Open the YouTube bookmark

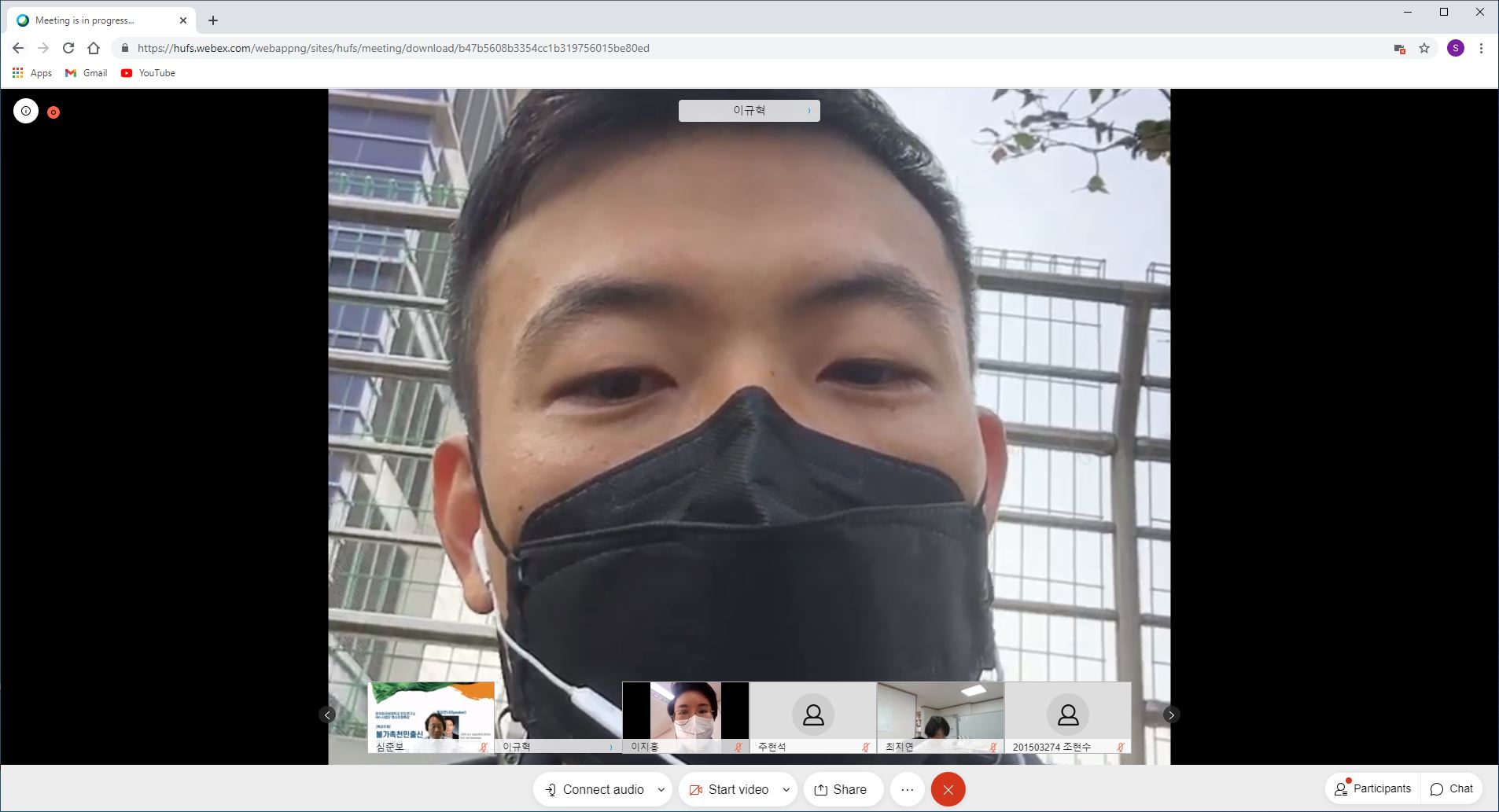point(148,73)
